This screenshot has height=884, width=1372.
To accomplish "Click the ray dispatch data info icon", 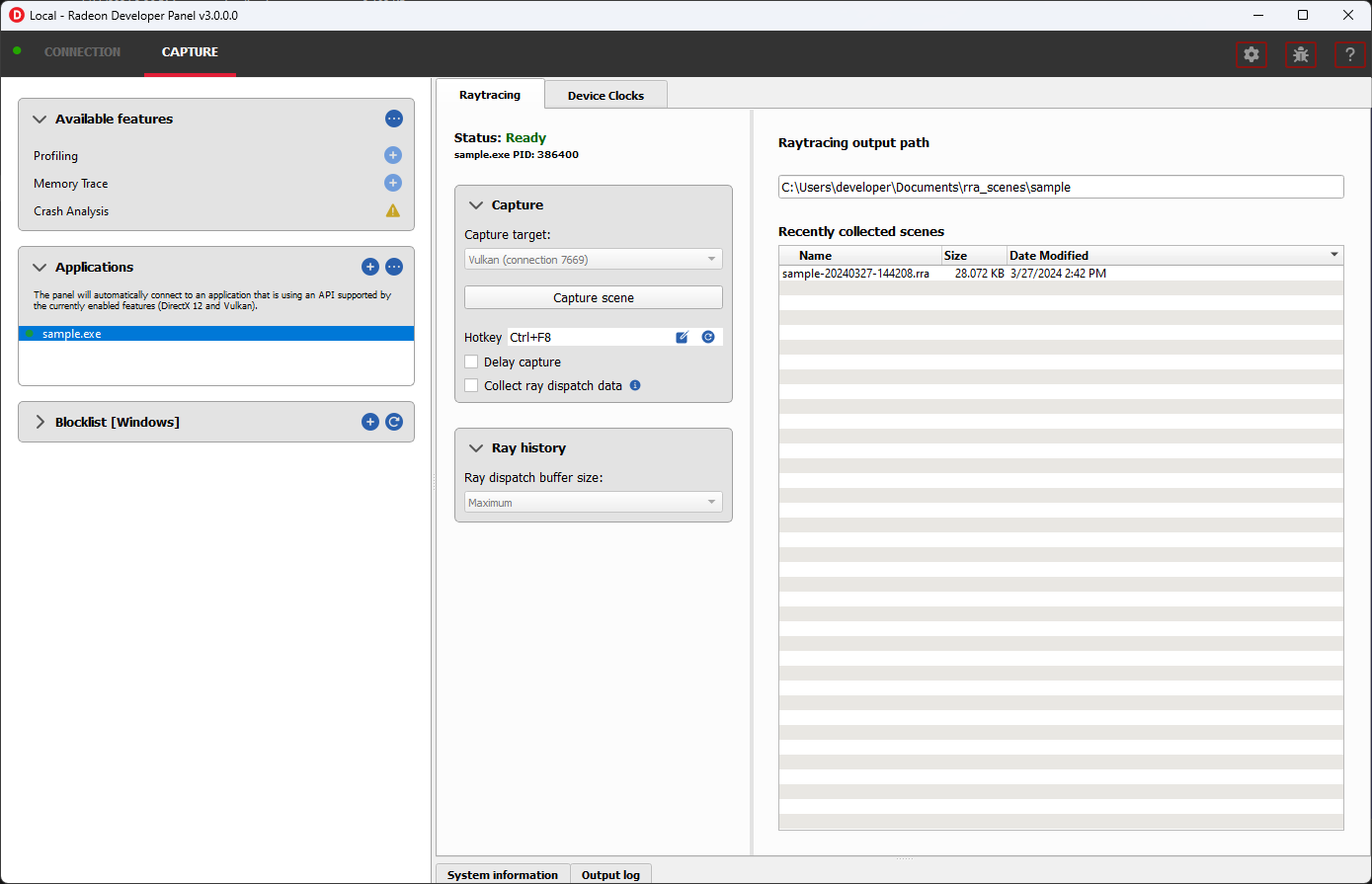I will [x=635, y=385].
